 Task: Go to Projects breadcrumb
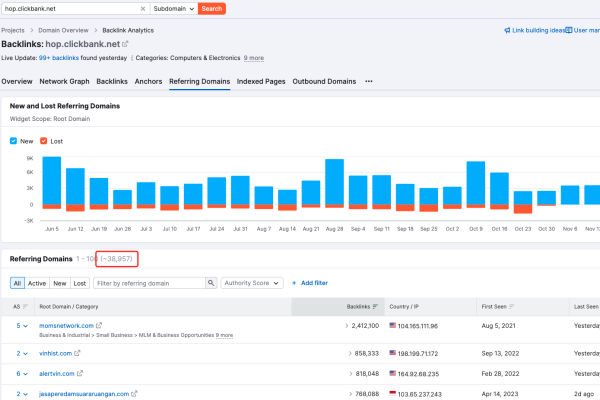13,30
